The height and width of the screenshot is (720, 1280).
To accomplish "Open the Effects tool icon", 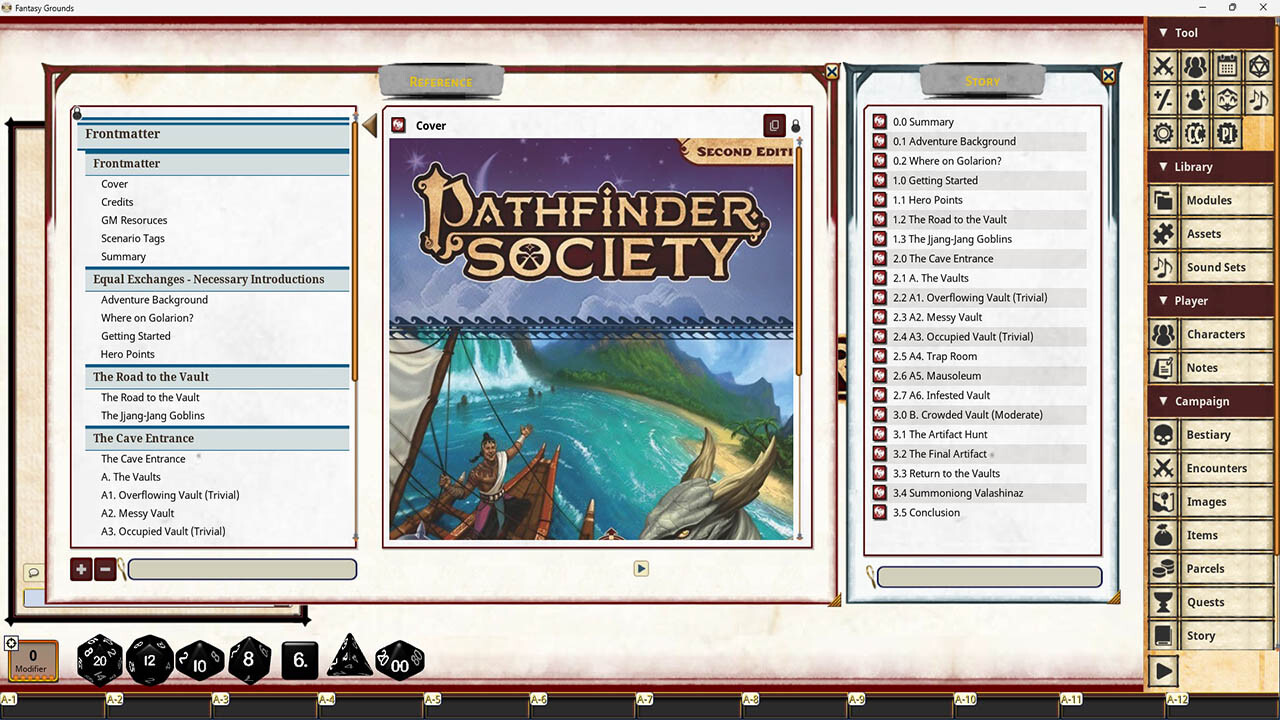I will 1196,99.
